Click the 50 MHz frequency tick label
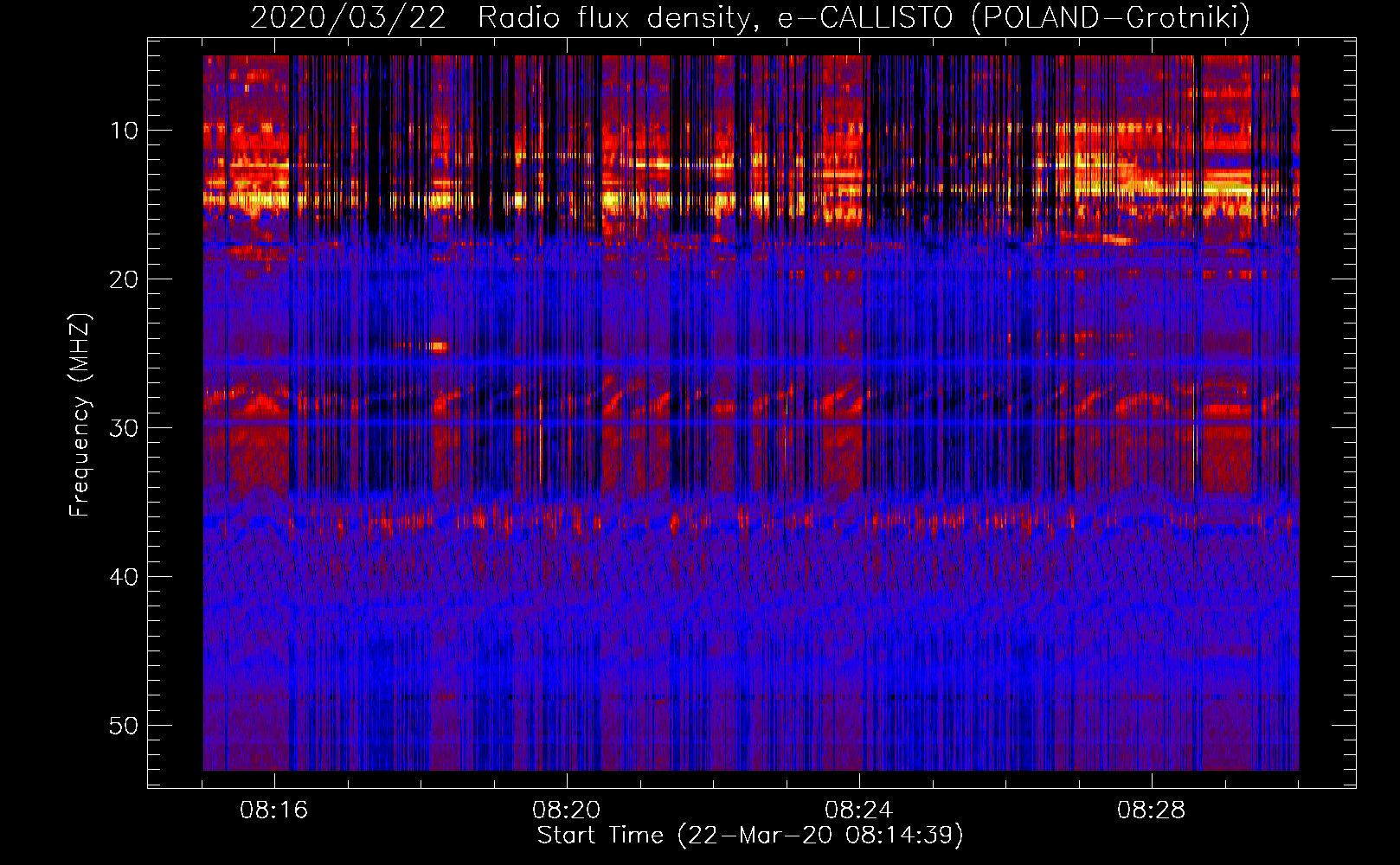Image resolution: width=1400 pixels, height=865 pixels. point(124,726)
